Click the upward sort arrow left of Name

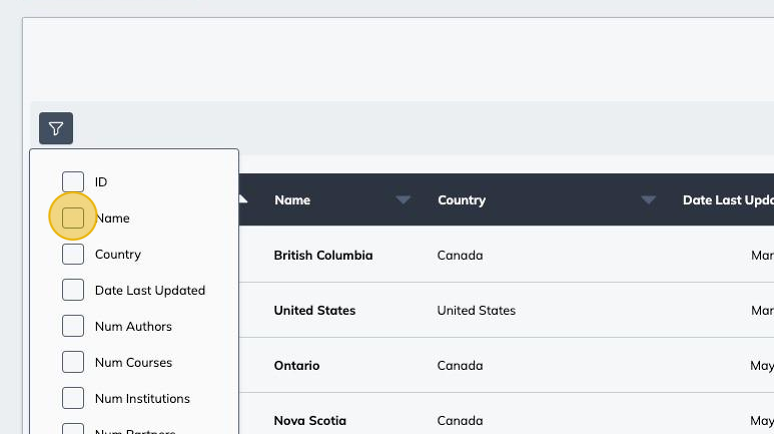point(242,197)
